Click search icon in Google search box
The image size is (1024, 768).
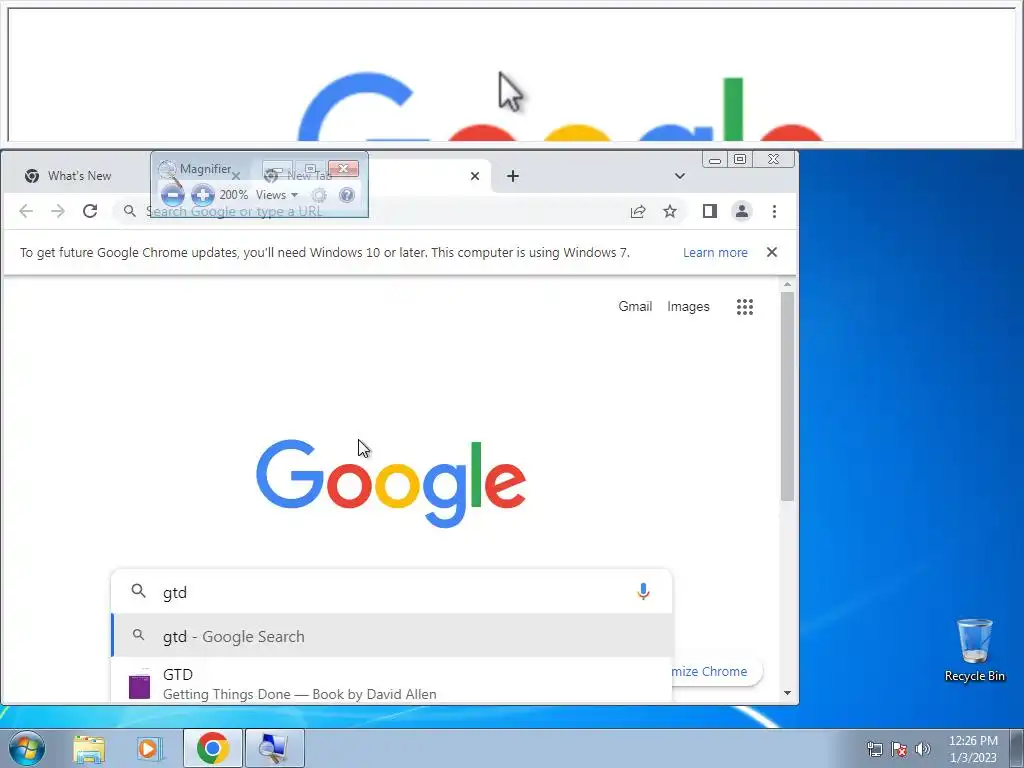(x=138, y=591)
